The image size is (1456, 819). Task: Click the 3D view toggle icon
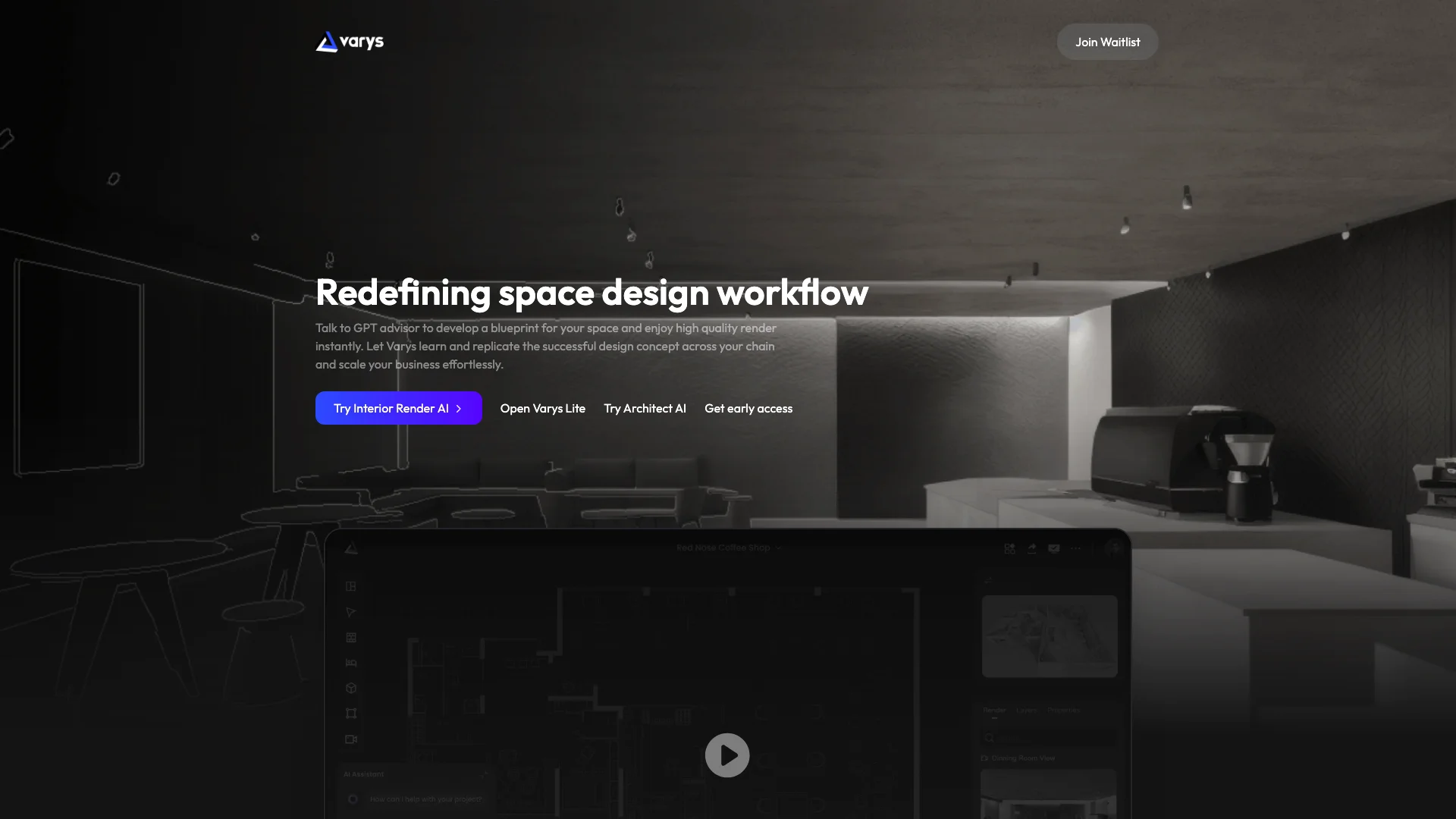click(351, 688)
